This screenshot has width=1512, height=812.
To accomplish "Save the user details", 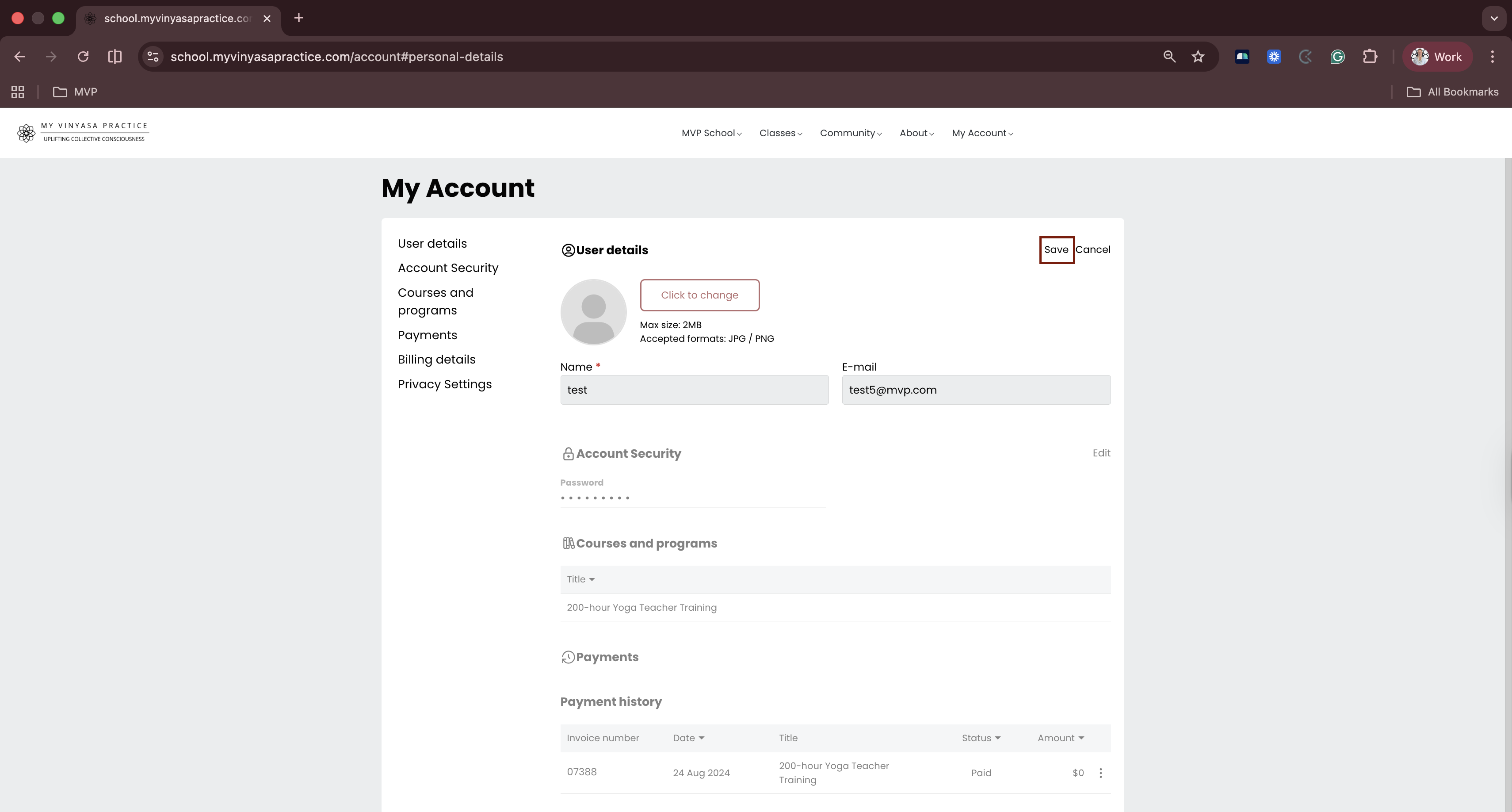I will [1057, 250].
